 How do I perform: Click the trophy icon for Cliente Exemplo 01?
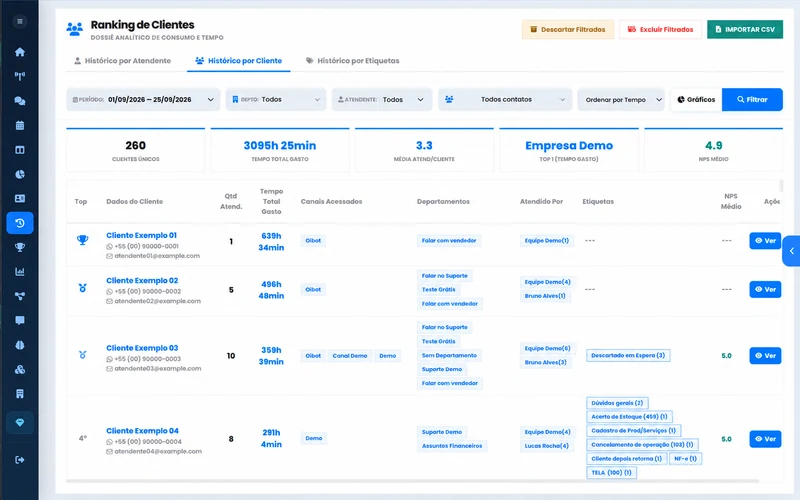tap(82, 240)
